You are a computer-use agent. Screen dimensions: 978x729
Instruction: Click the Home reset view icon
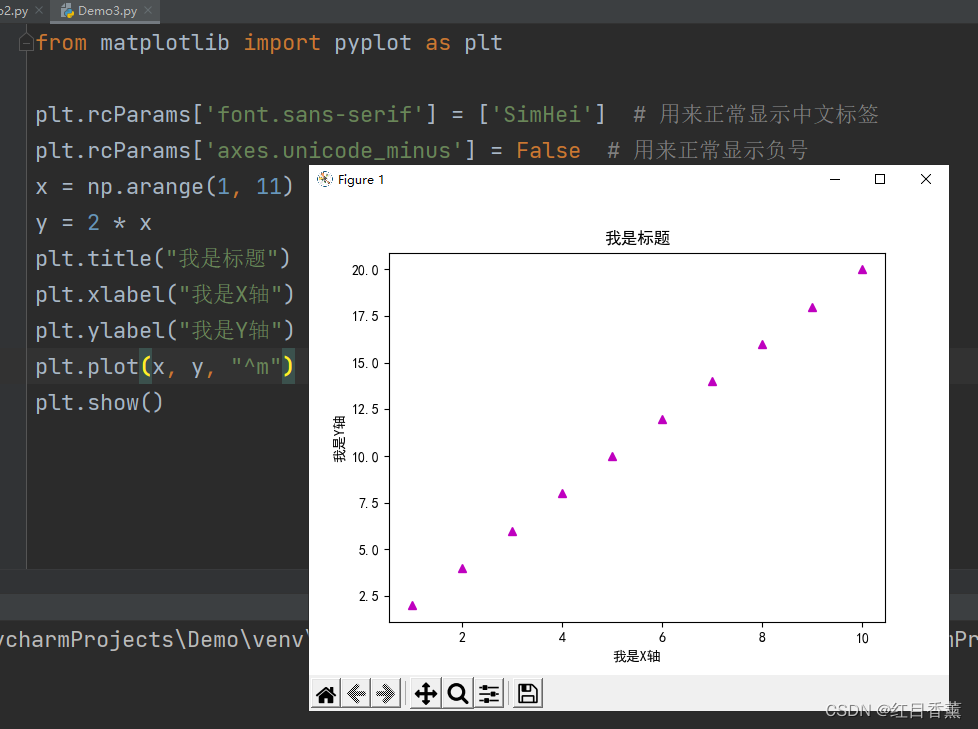click(x=326, y=693)
